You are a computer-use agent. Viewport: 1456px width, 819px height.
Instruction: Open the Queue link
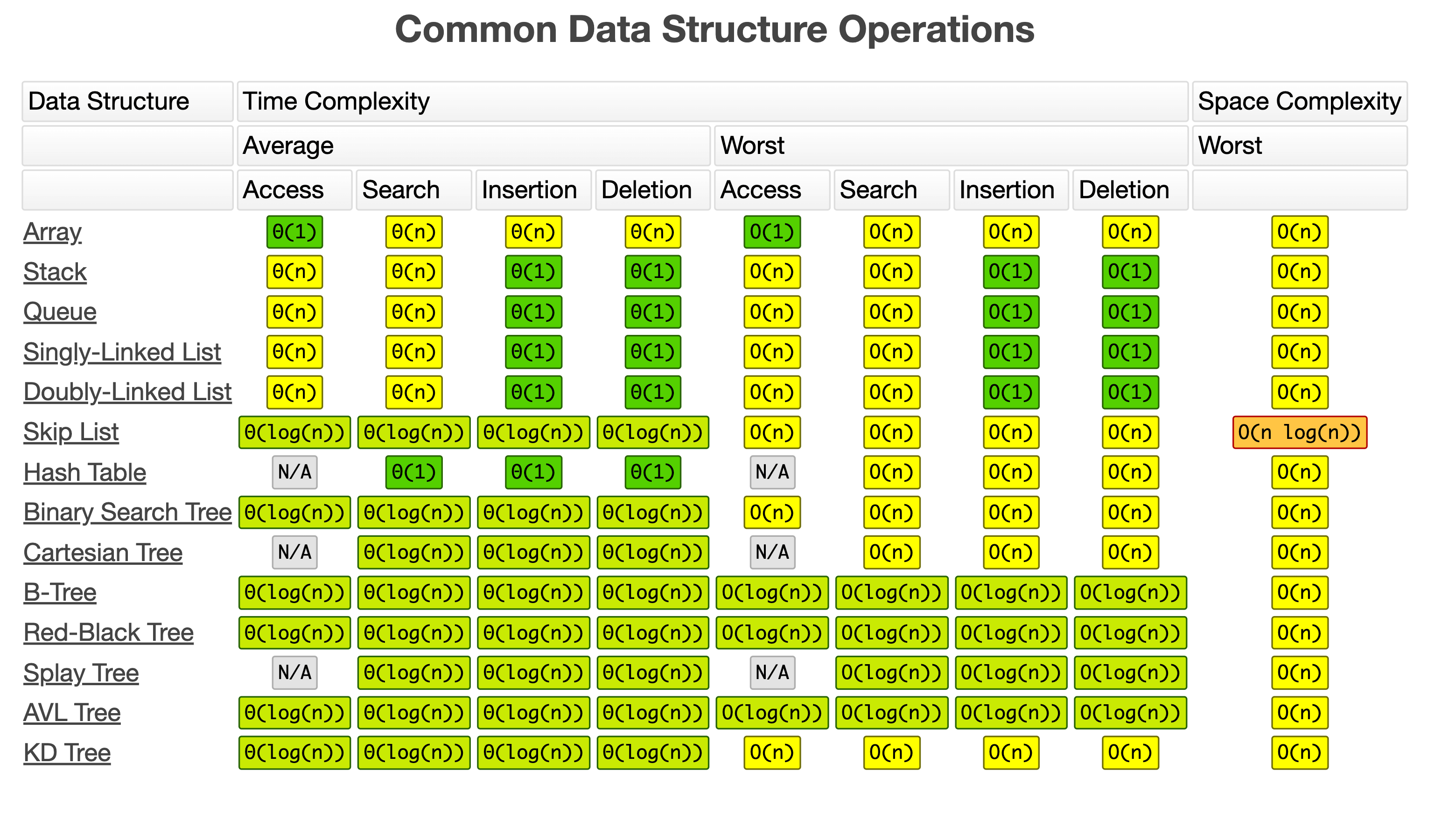coord(60,312)
